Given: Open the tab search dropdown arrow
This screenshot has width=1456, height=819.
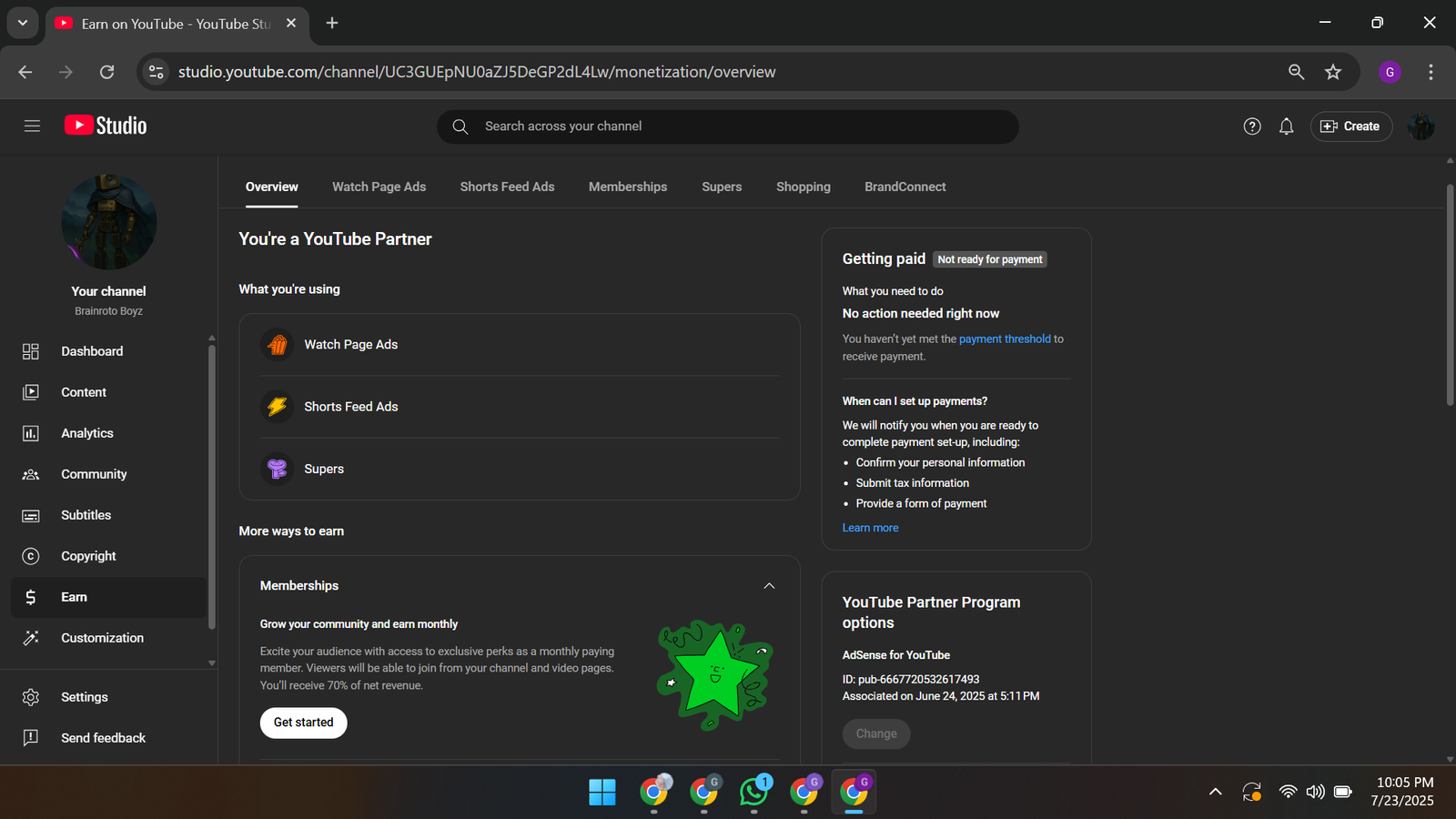Looking at the screenshot, I should tap(23, 23).
